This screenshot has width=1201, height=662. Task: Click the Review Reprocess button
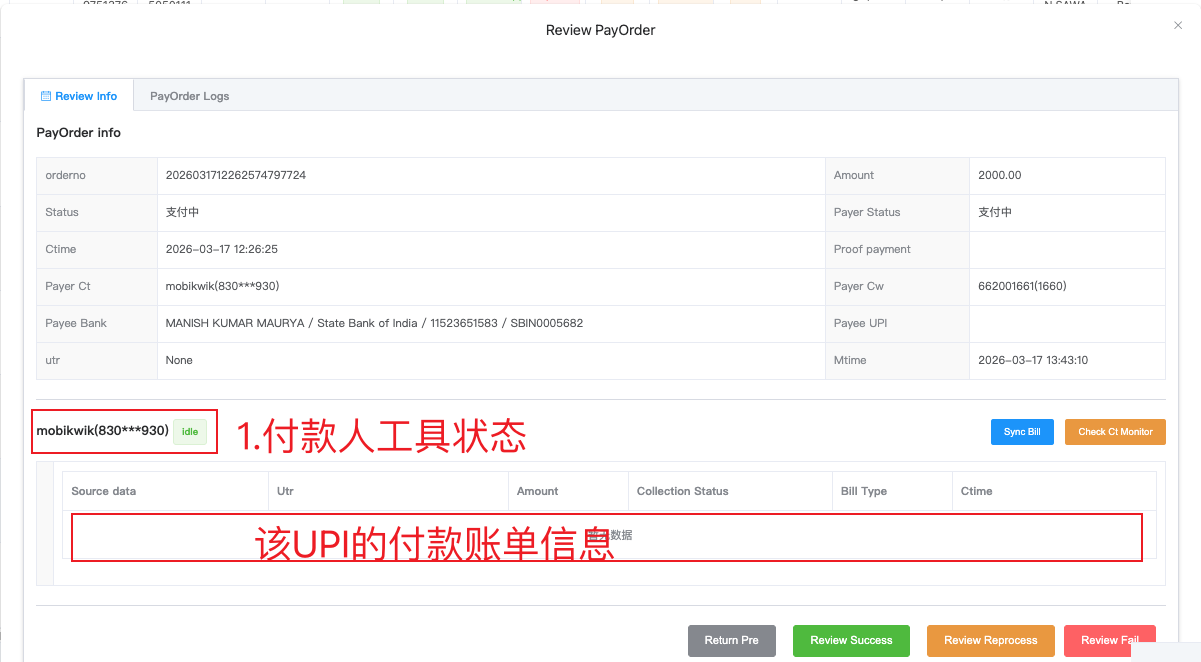[x=990, y=641]
